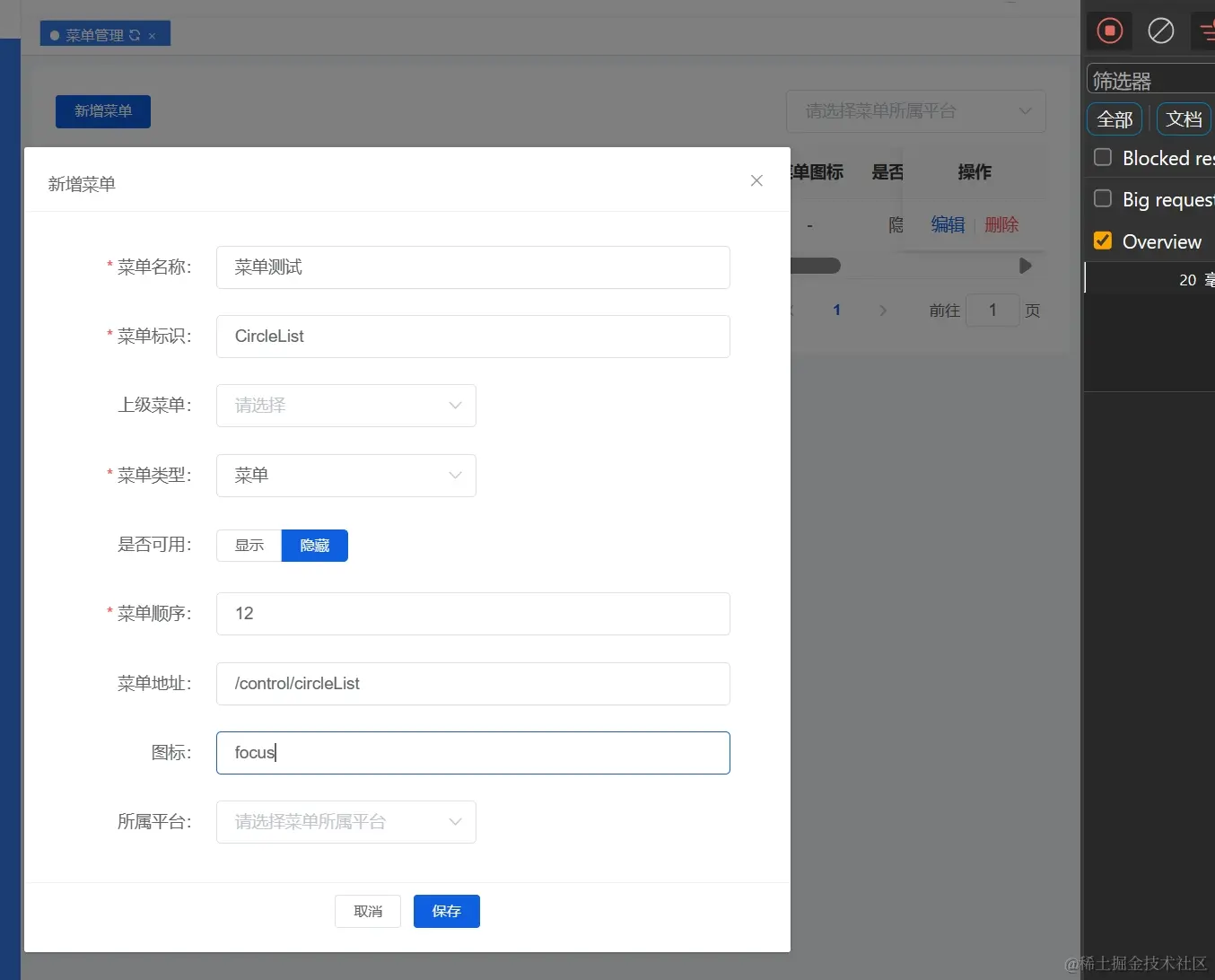This screenshot has height=980, width=1215.
Task: Focus the 菜单顺序 input field
Action: point(473,614)
